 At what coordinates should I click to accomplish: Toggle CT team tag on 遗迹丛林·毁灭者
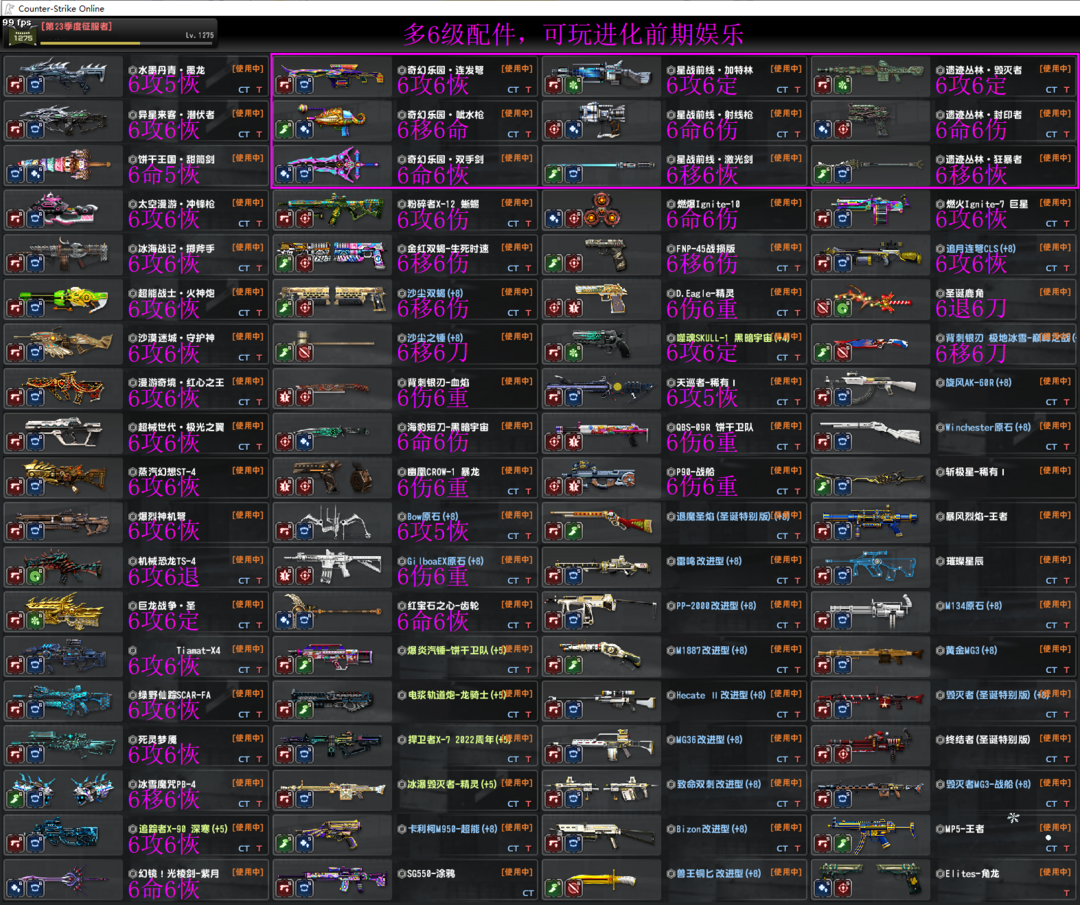[x=1051, y=90]
